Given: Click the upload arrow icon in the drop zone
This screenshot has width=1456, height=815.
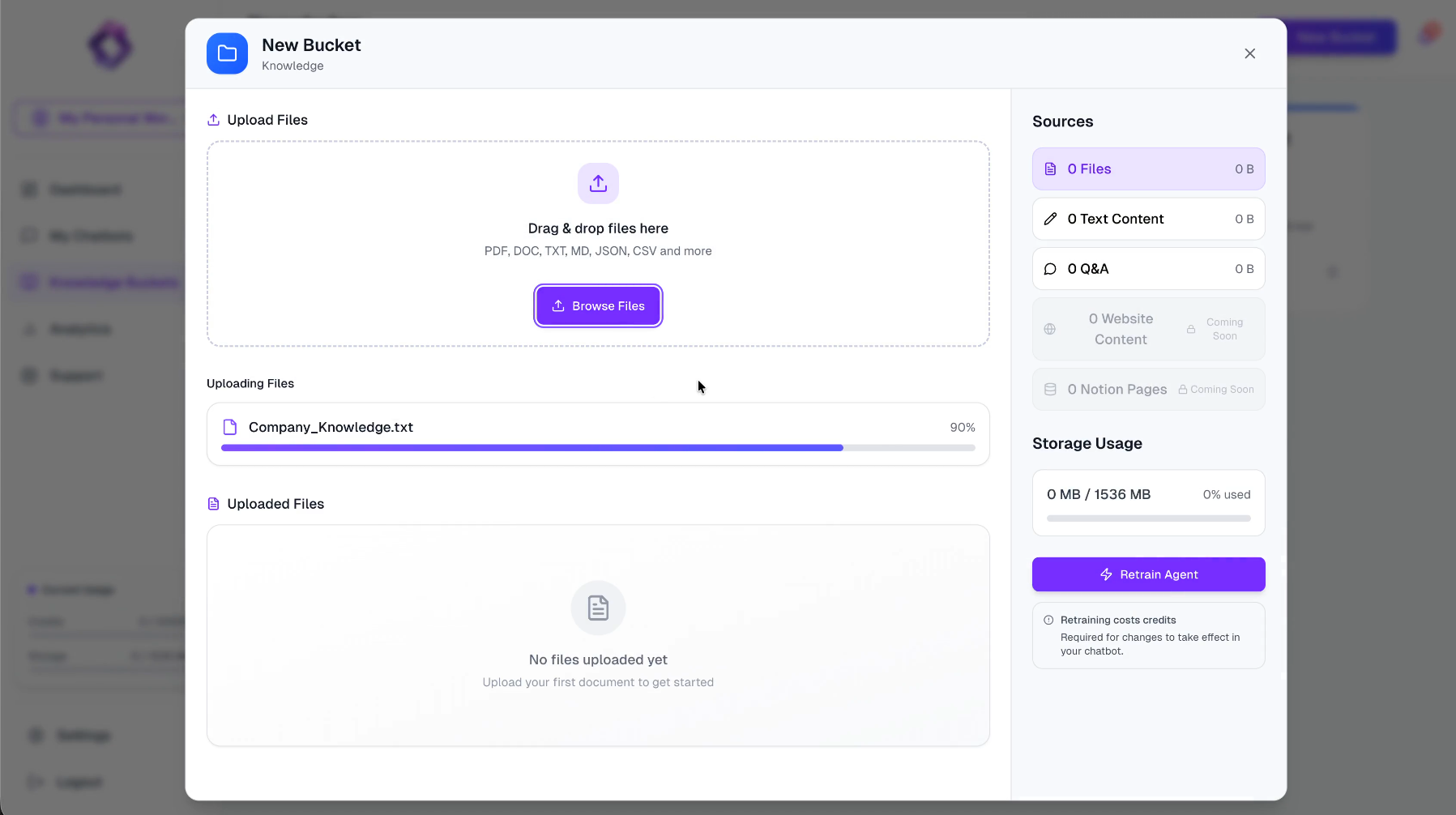Looking at the screenshot, I should (598, 183).
